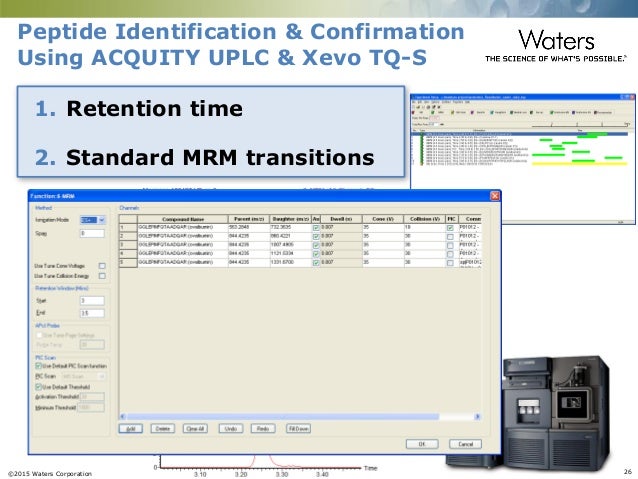
Task: Click the Collision (V) column header
Action: (x=425, y=219)
